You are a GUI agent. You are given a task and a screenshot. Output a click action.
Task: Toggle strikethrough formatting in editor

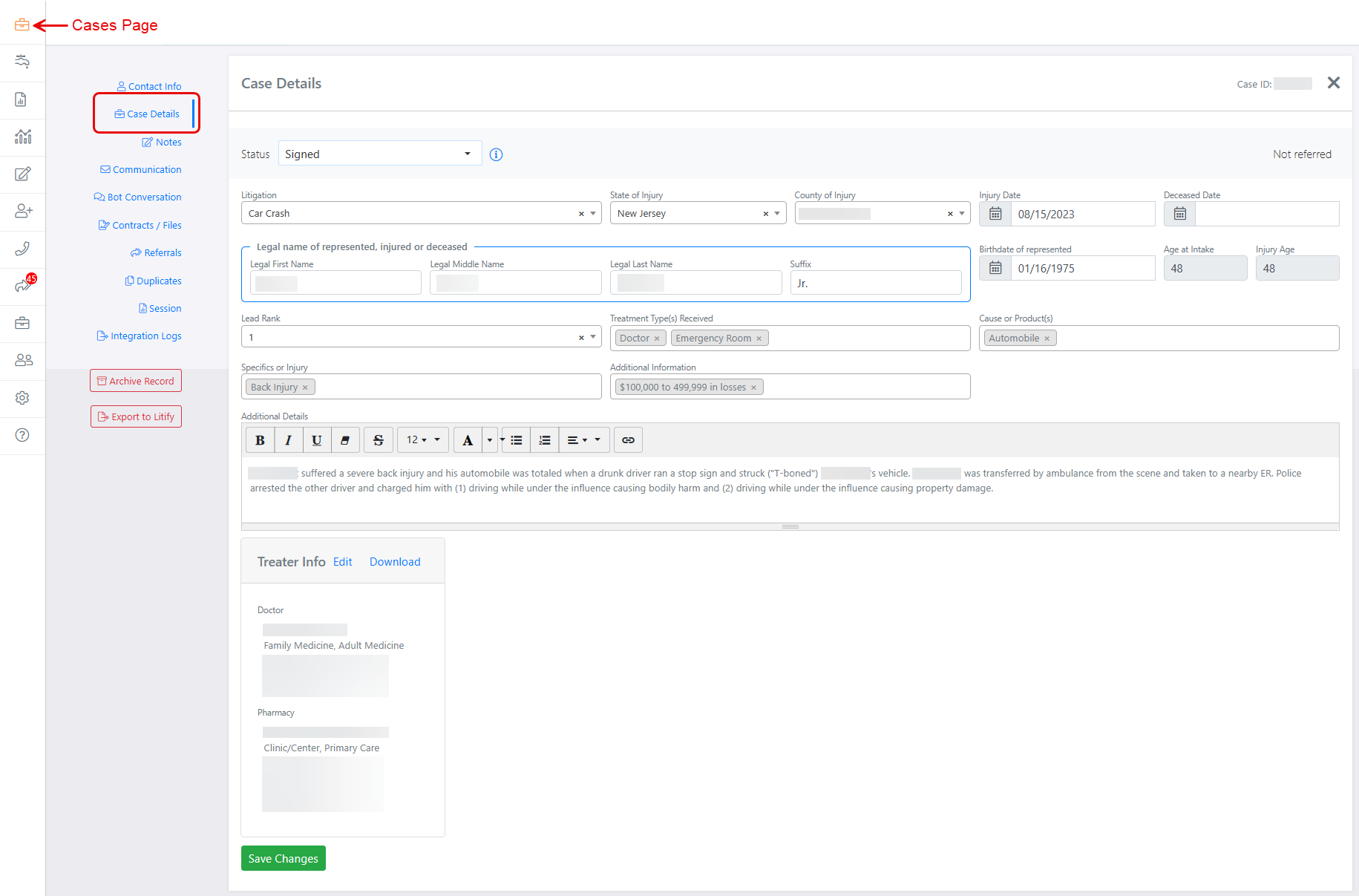[x=378, y=440]
